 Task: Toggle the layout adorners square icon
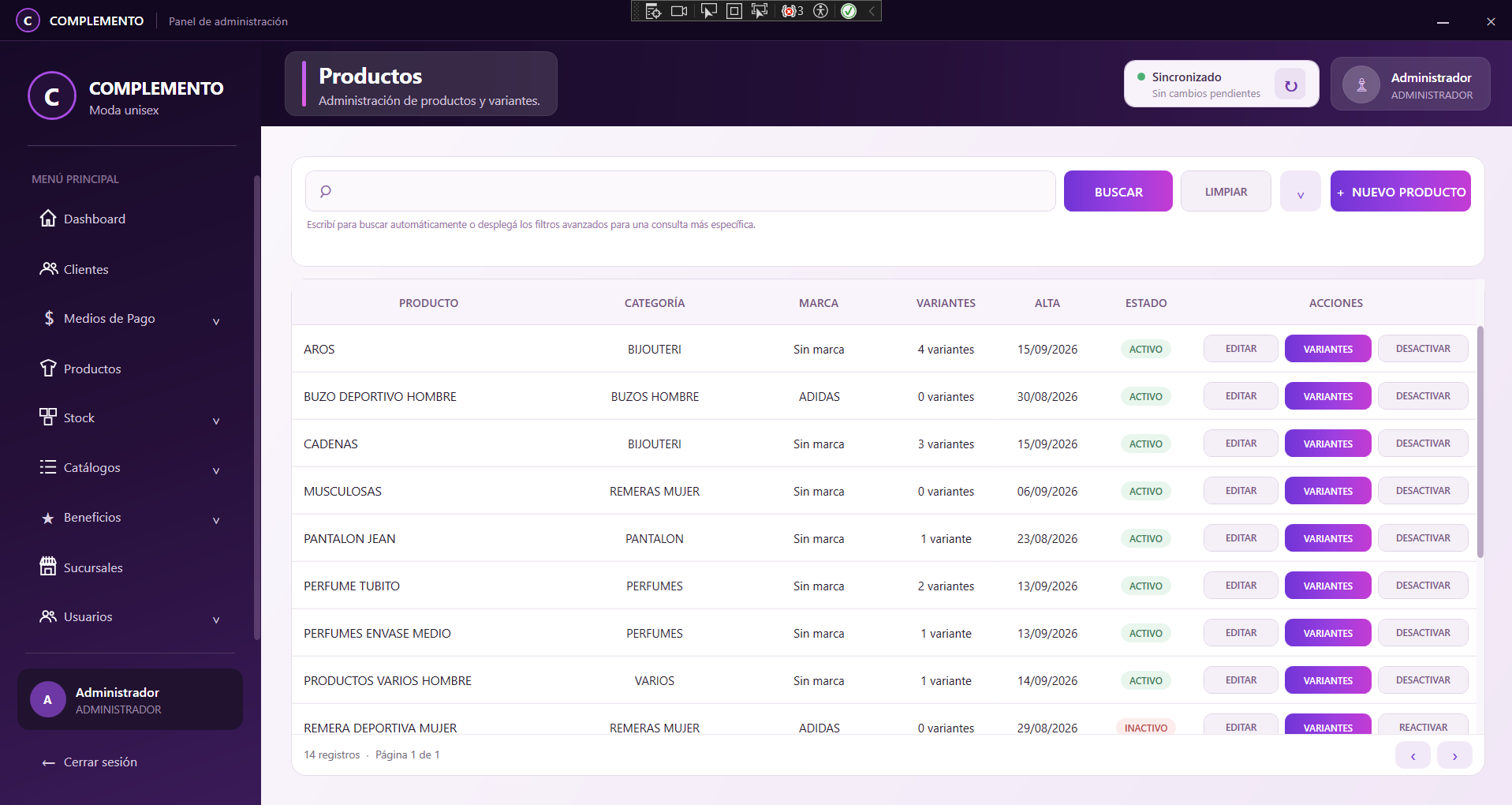click(734, 11)
